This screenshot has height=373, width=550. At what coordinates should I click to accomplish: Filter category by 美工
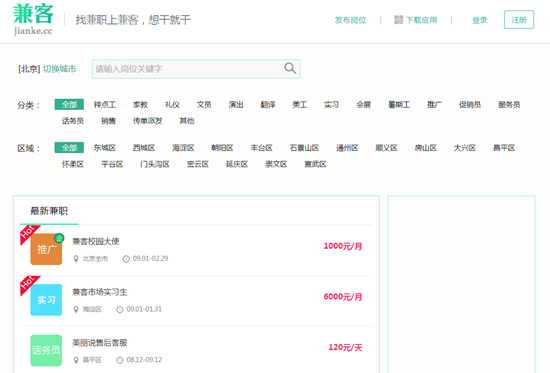[300, 105]
